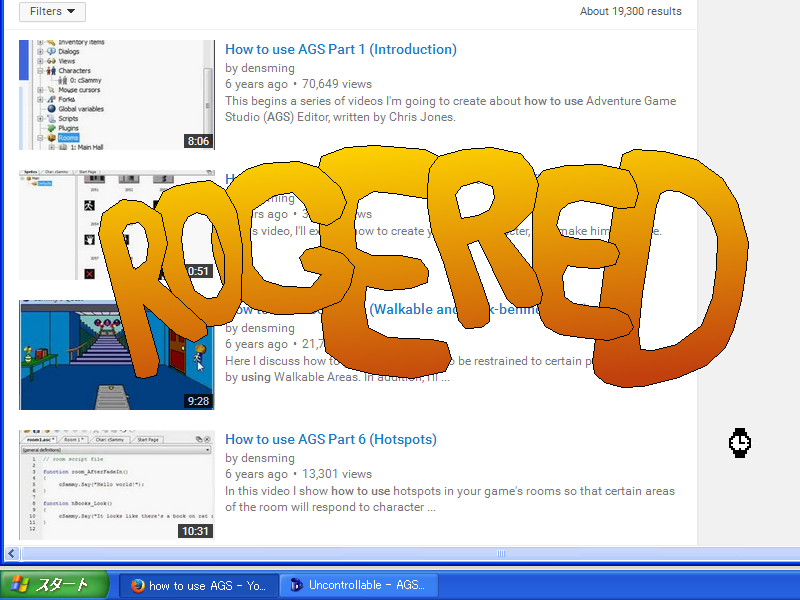Click the 10:31 duration badge
This screenshot has width=800, height=600.
click(196, 531)
